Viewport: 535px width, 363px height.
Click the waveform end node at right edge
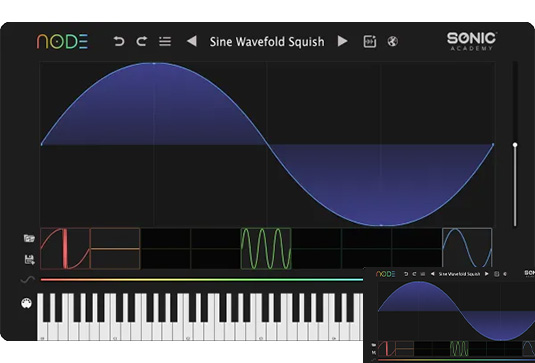click(x=493, y=145)
